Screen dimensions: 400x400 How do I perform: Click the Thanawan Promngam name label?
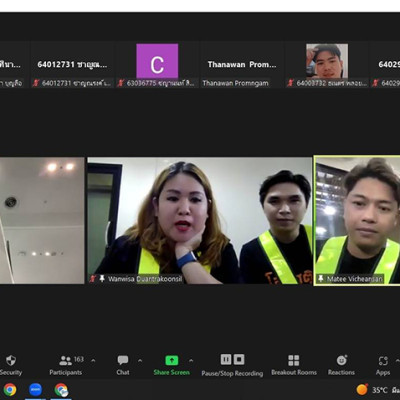click(x=235, y=83)
